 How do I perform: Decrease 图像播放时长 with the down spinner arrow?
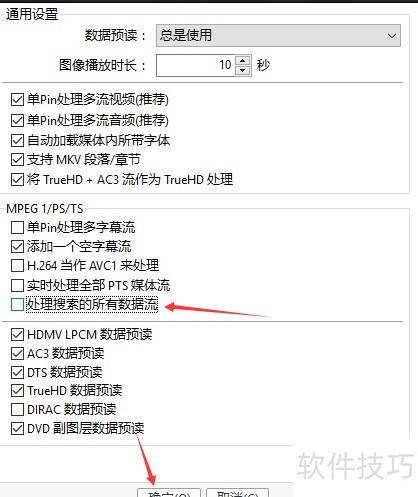243,70
